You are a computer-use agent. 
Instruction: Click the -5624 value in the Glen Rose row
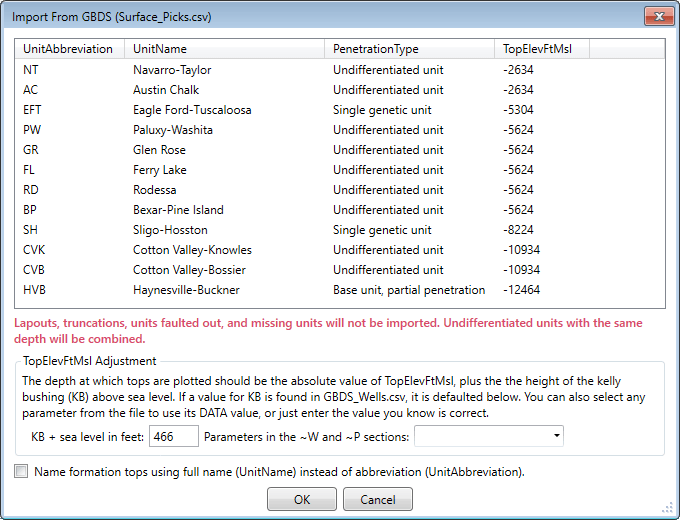point(518,150)
